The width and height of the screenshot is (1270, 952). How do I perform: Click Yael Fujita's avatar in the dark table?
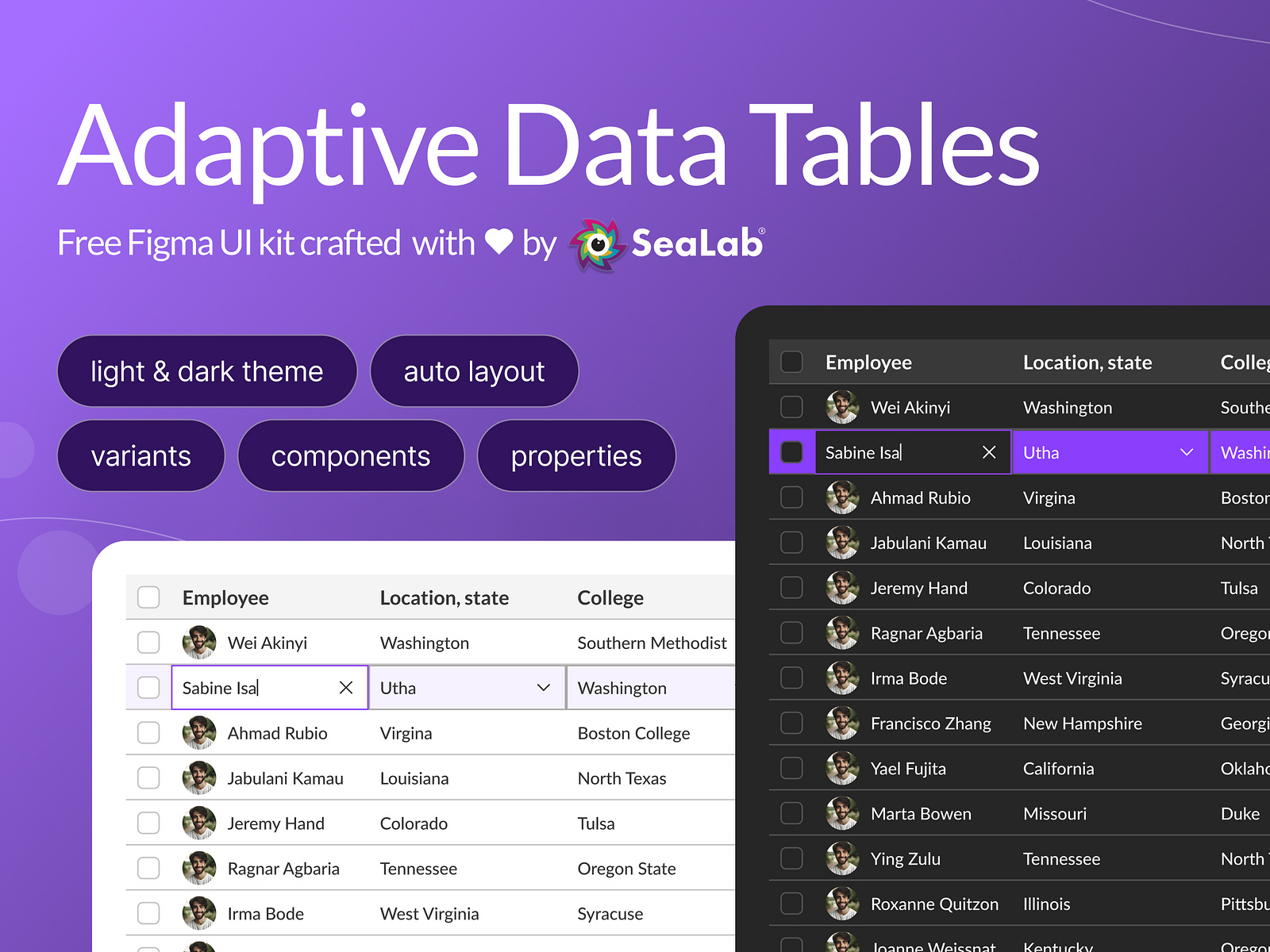[x=842, y=768]
